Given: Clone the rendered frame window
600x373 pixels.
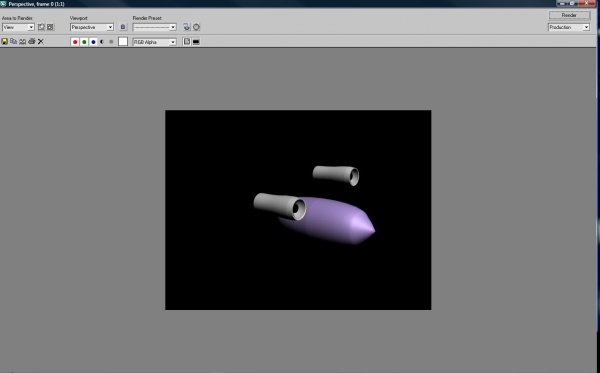Looking at the screenshot, I should (x=23, y=42).
